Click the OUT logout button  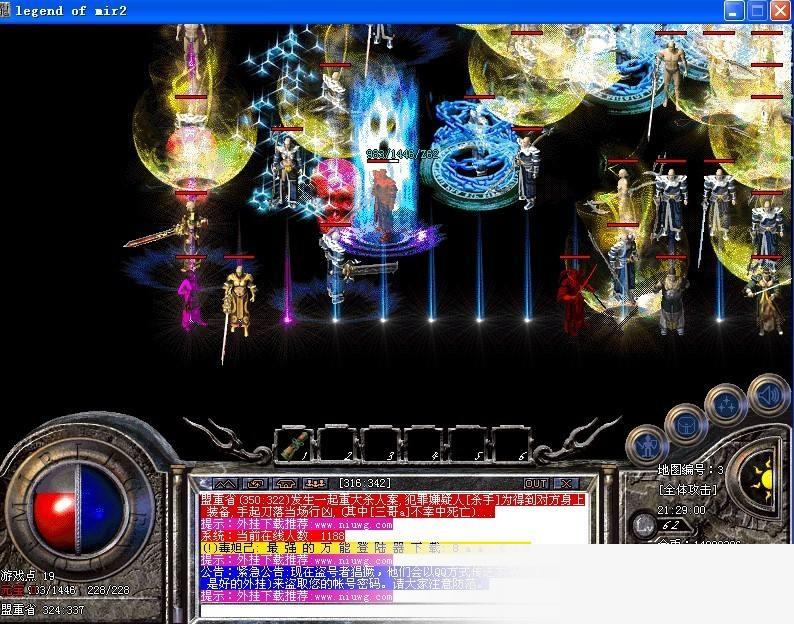(x=536, y=483)
